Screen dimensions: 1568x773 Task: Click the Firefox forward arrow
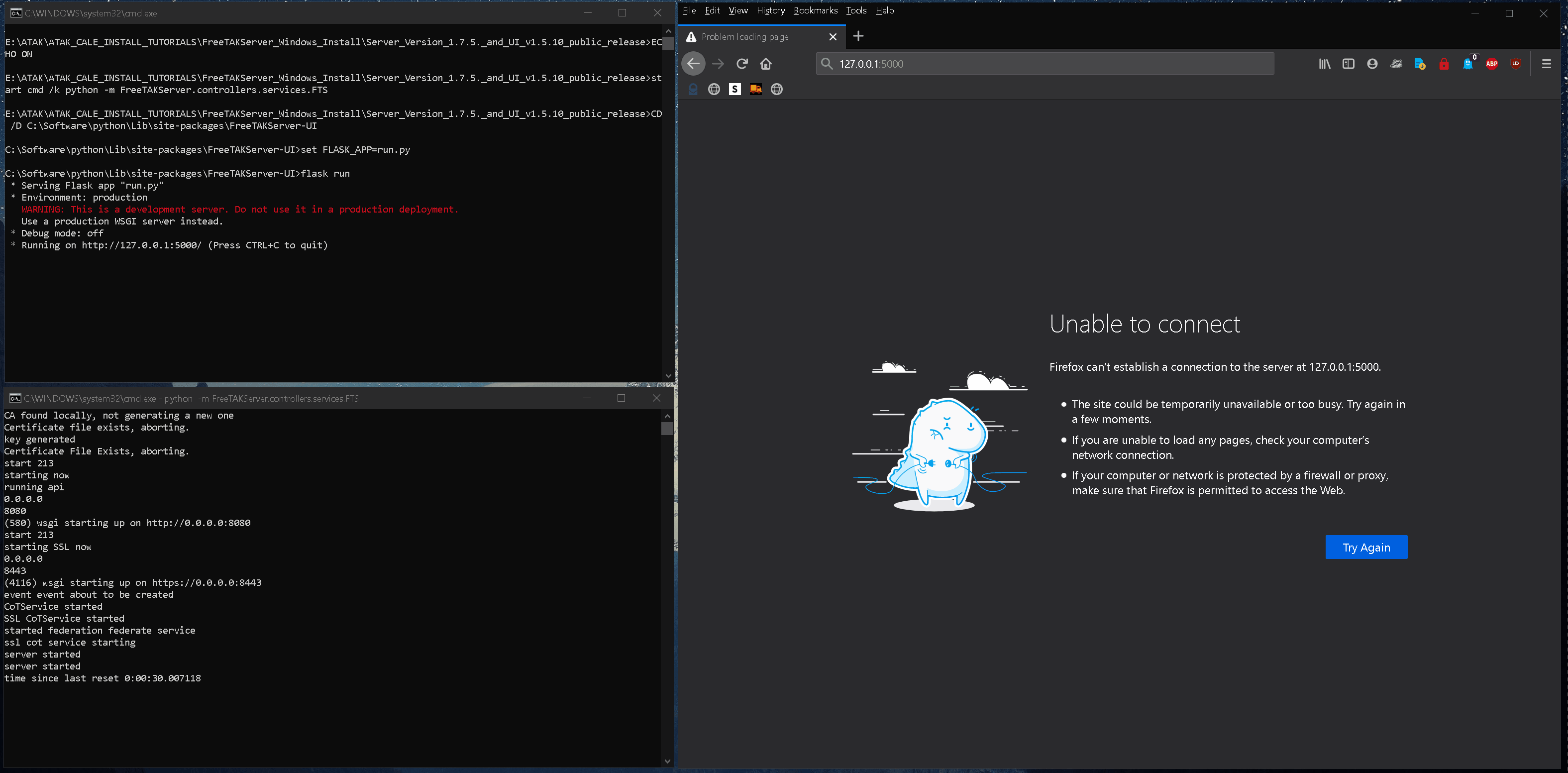718,64
